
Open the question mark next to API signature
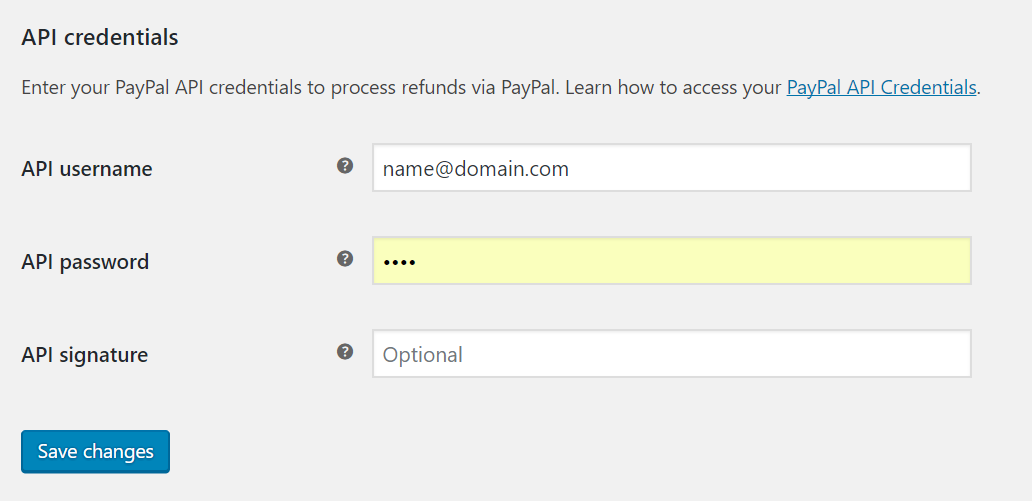tap(345, 352)
